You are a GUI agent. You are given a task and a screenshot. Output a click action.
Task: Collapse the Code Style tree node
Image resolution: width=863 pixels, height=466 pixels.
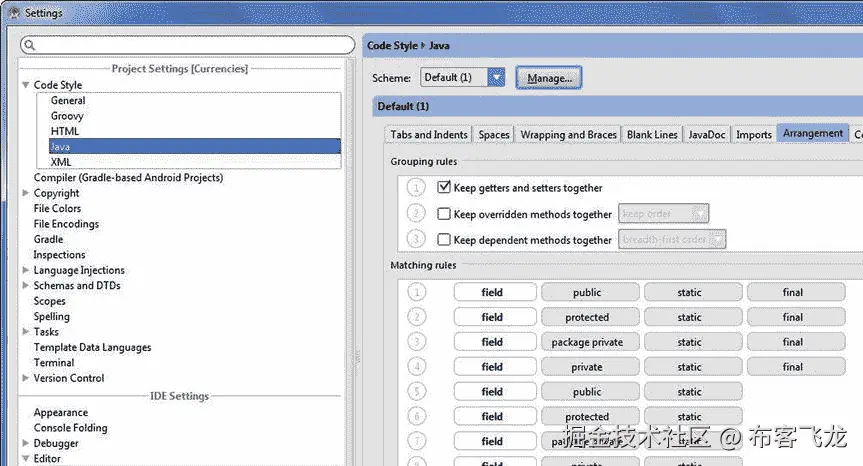pos(25,85)
